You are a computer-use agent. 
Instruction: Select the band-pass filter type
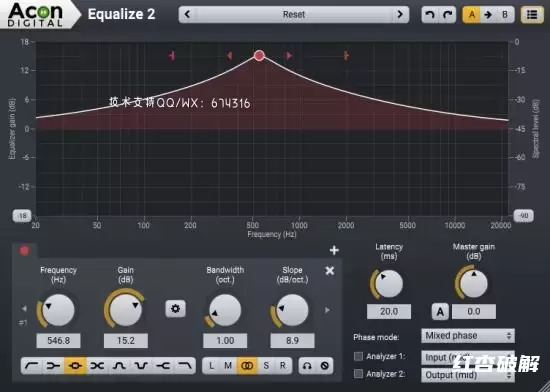(x=119, y=366)
